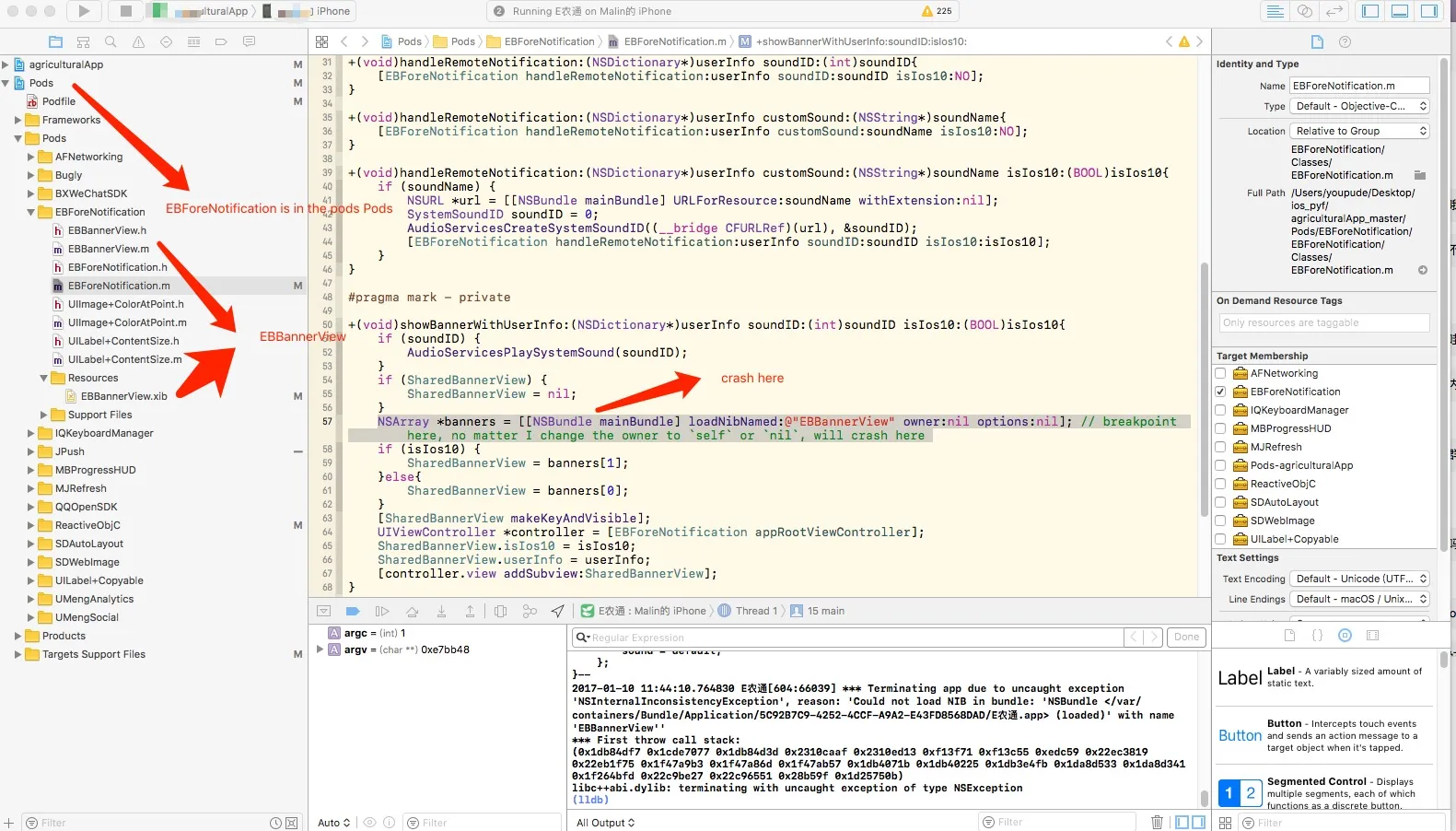Go forward in editor history
The image size is (1456, 831).
pyautogui.click(x=365, y=41)
